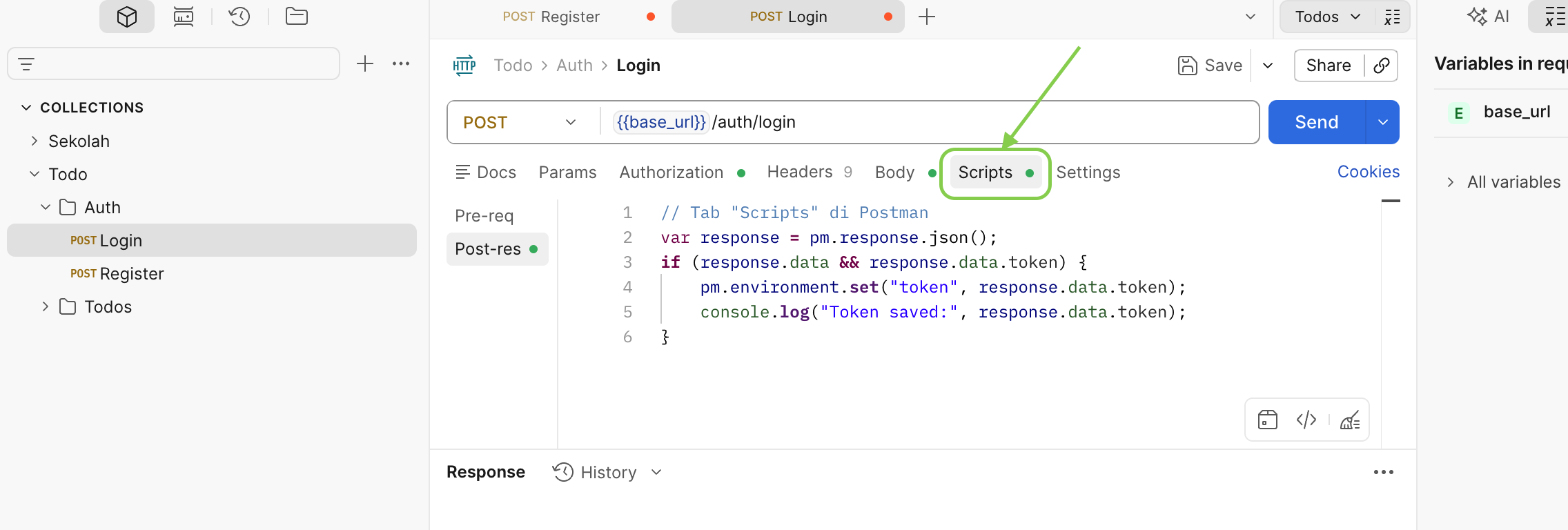Collapse the Todo collection
The width and height of the screenshot is (1568, 530).
35,174
